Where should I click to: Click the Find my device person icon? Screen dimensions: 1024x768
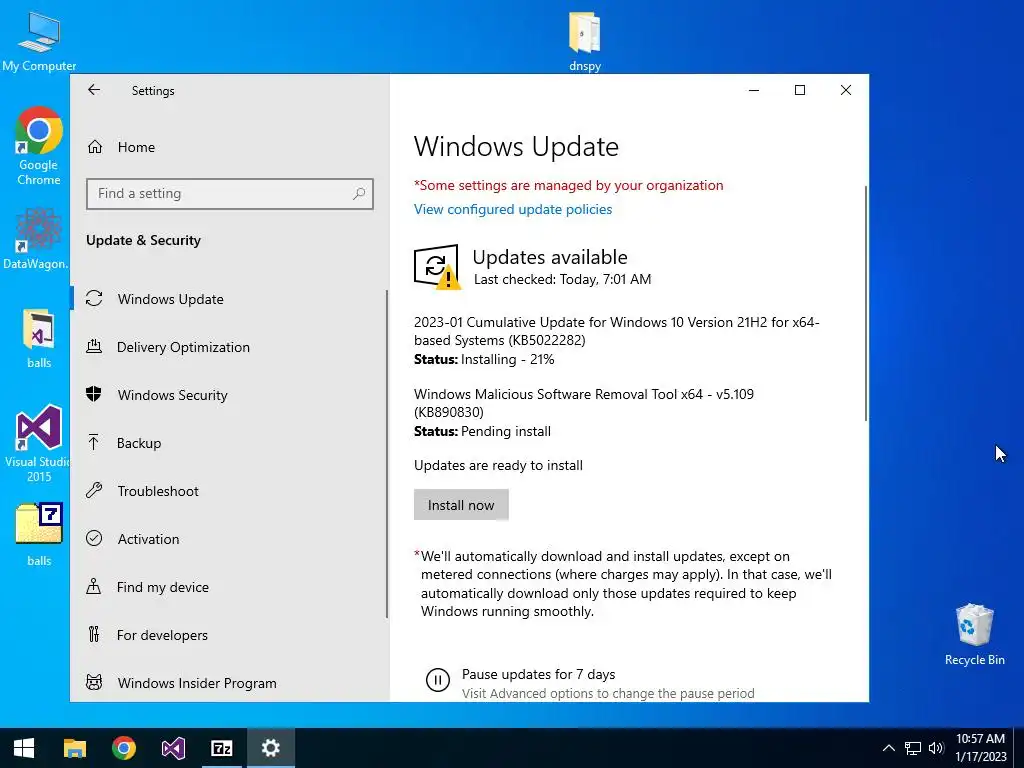pyautogui.click(x=93, y=586)
